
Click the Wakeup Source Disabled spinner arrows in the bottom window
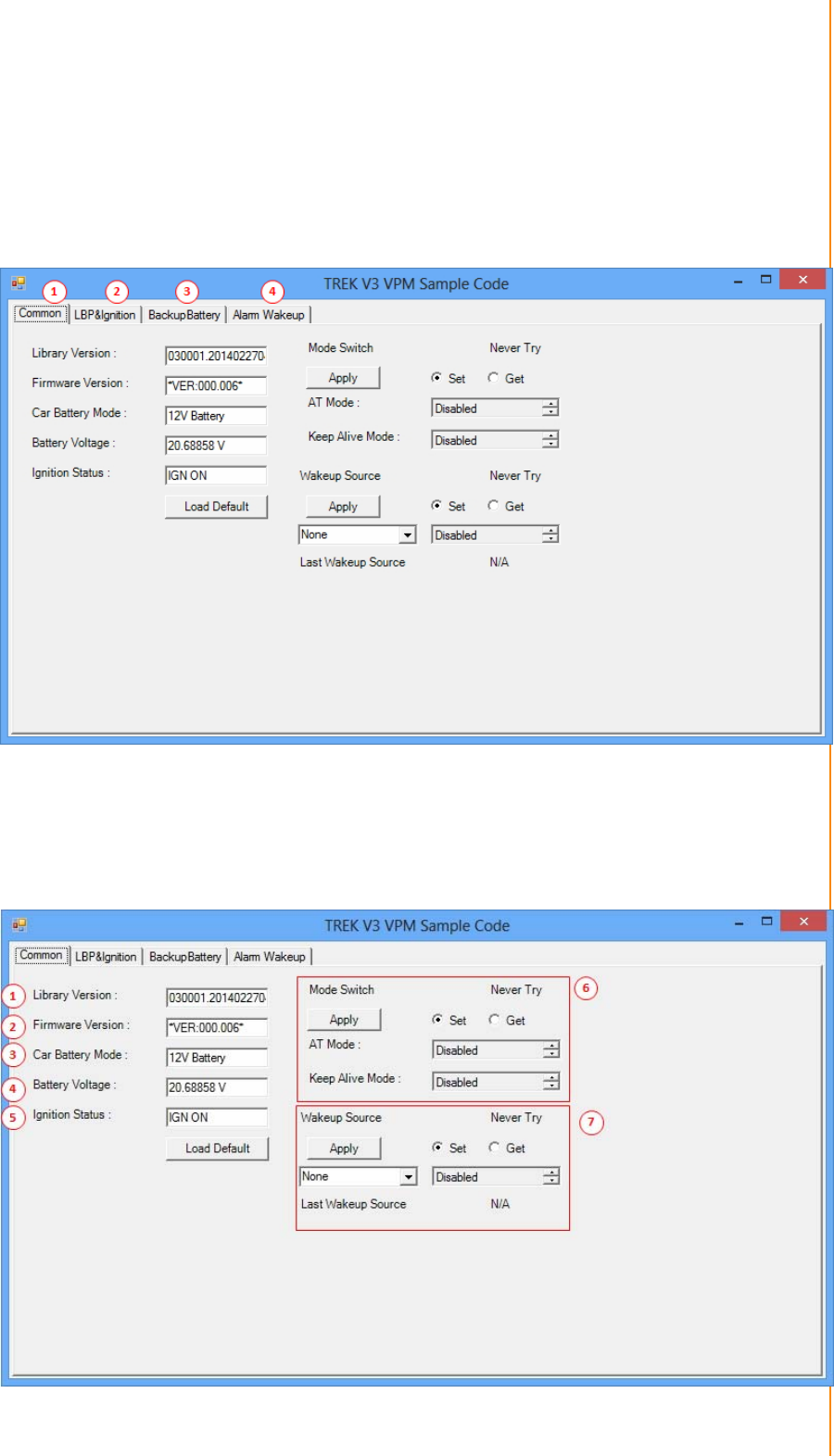pos(551,1176)
